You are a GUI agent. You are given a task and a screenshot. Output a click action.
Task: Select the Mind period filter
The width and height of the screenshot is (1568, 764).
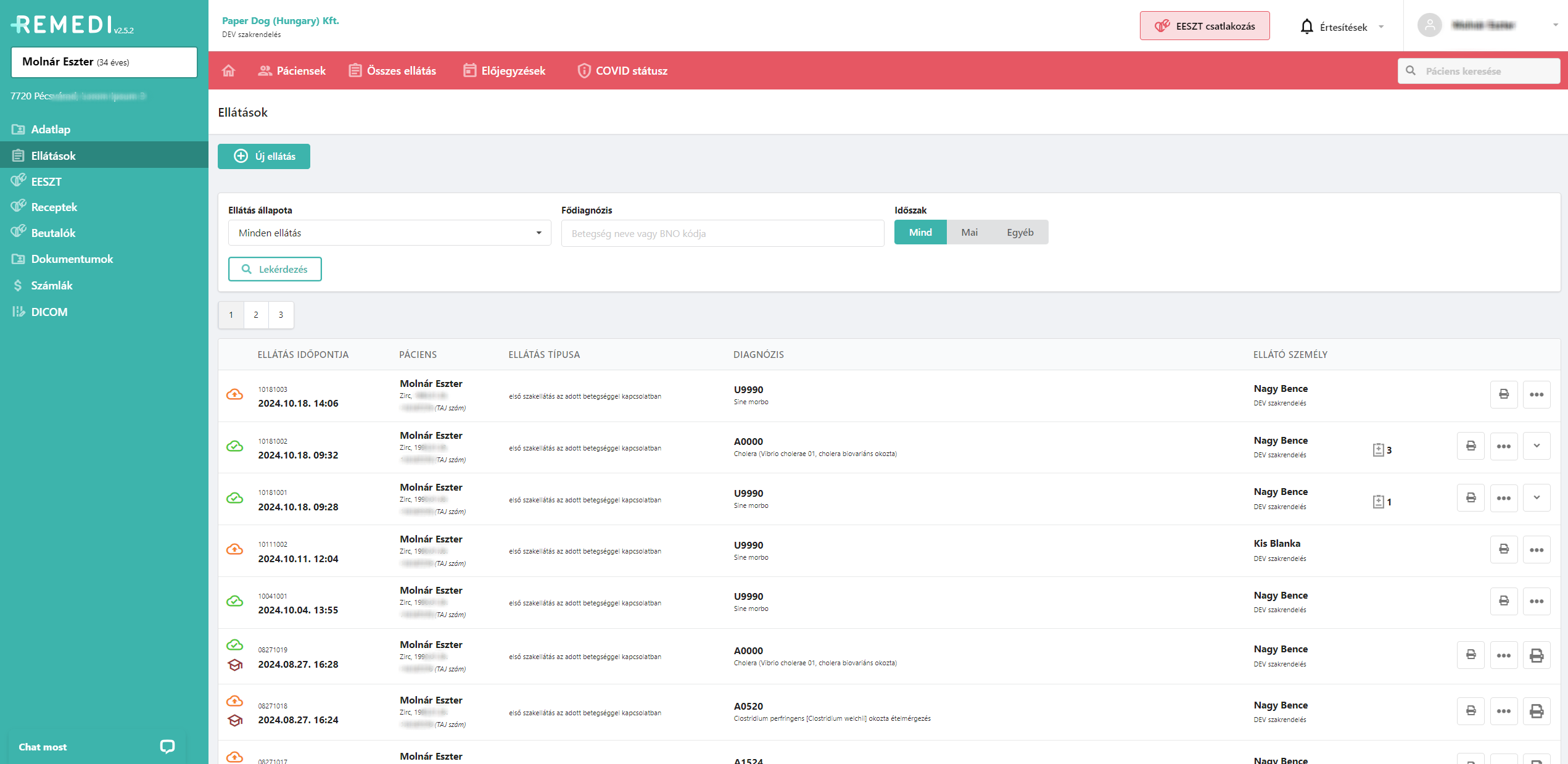920,233
